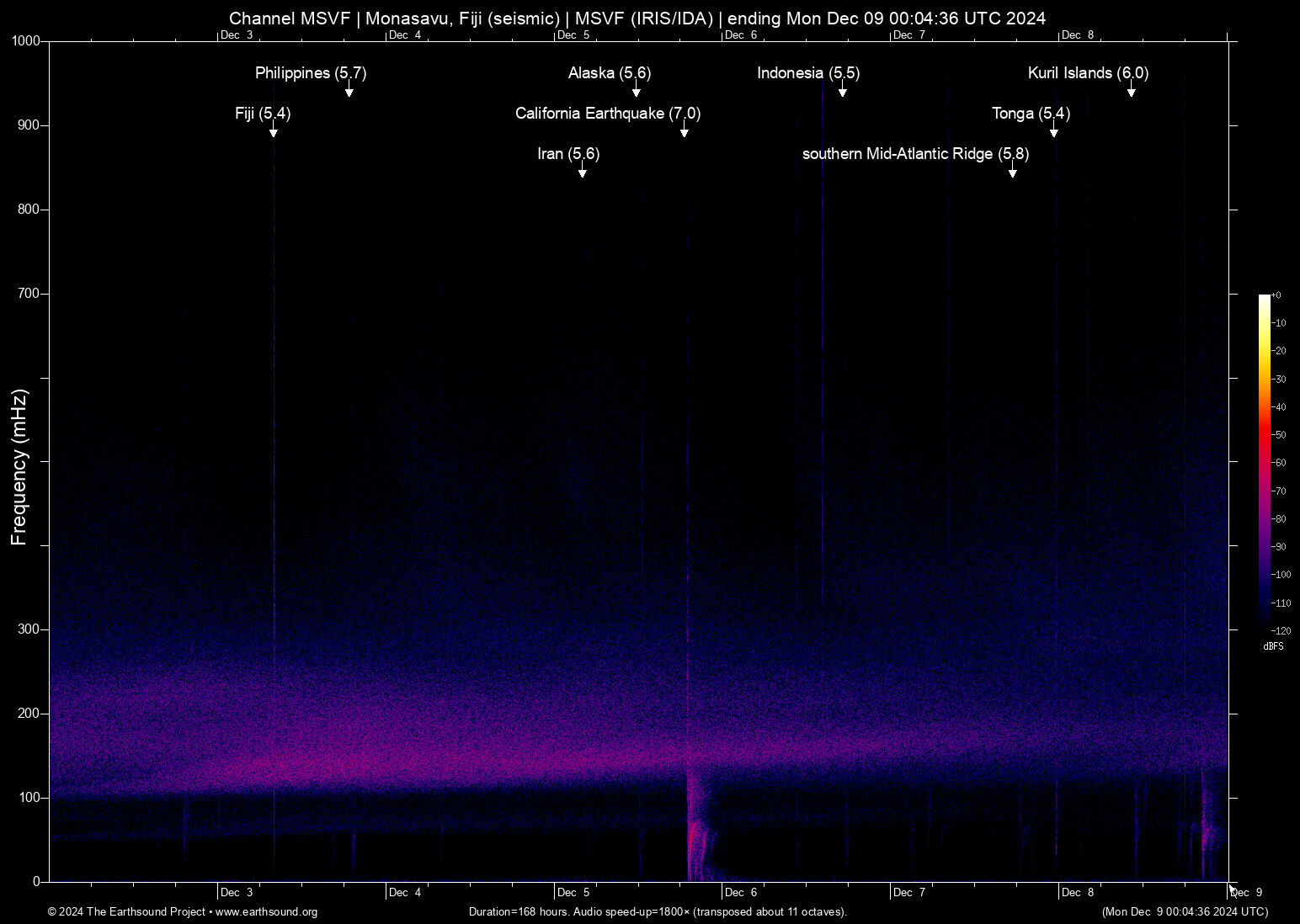Click the Duration=168 hours footer text
This screenshot has height=924, width=1300.
tap(658, 912)
